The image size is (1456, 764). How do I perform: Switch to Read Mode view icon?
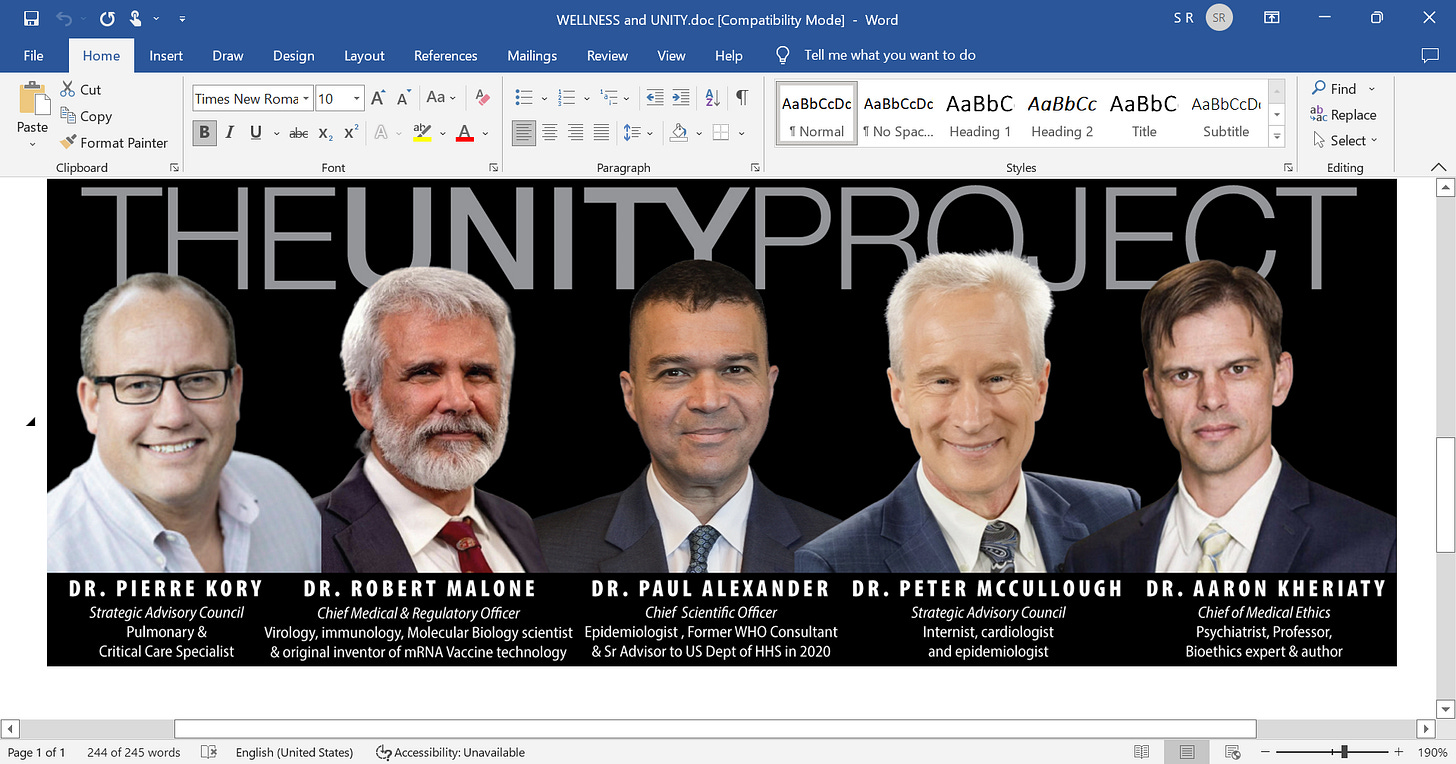(x=1142, y=752)
